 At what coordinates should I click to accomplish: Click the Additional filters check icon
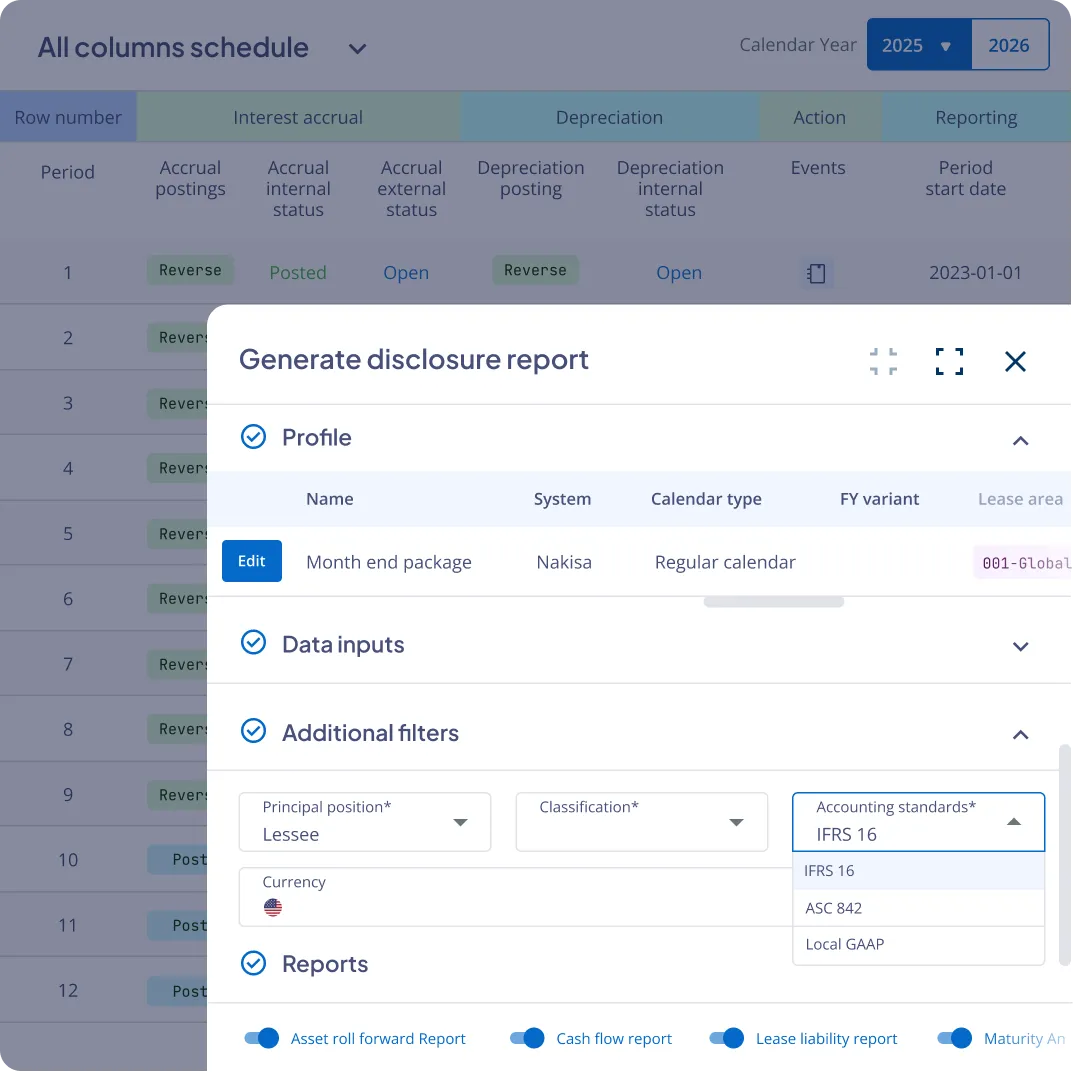(253, 731)
